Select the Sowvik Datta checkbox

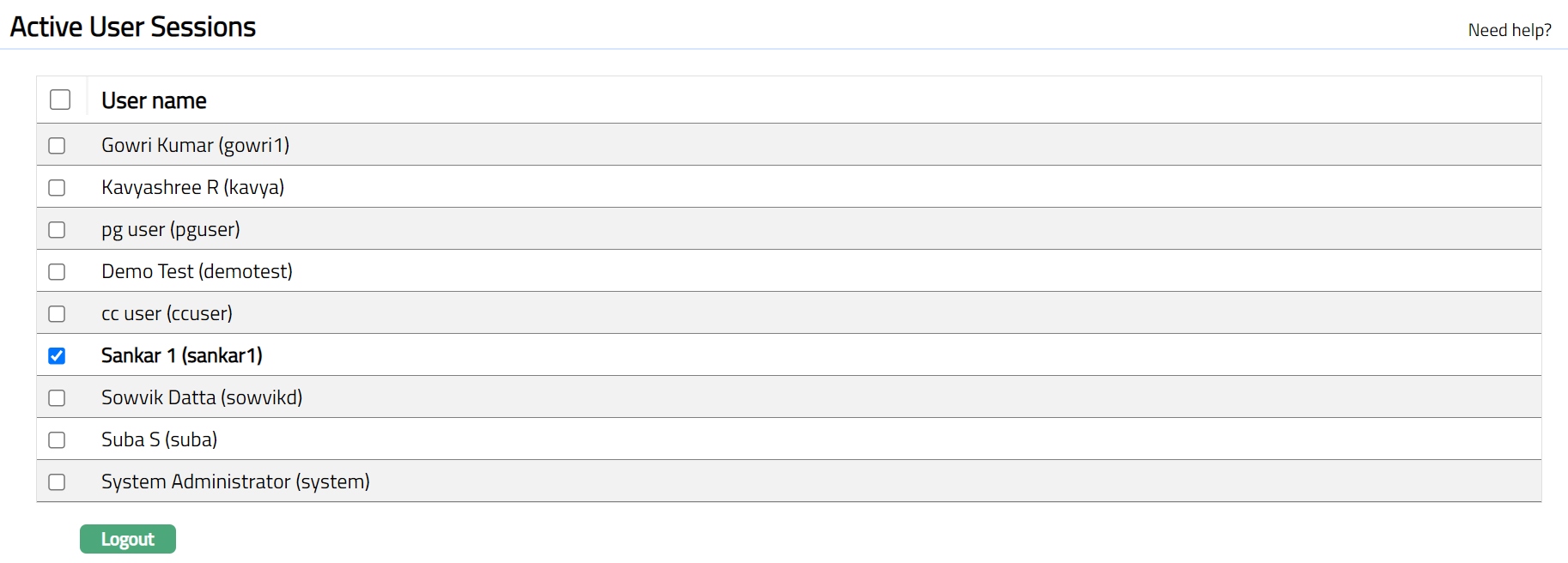tap(57, 398)
